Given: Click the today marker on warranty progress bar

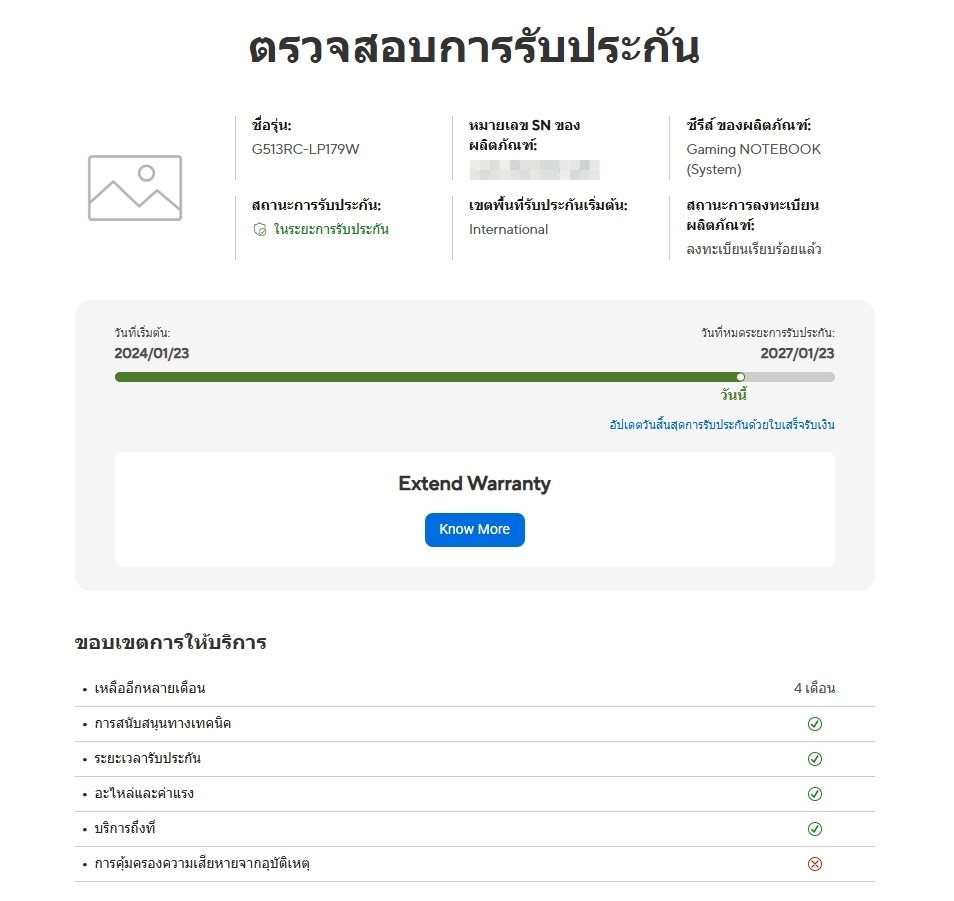Looking at the screenshot, I should tap(740, 377).
